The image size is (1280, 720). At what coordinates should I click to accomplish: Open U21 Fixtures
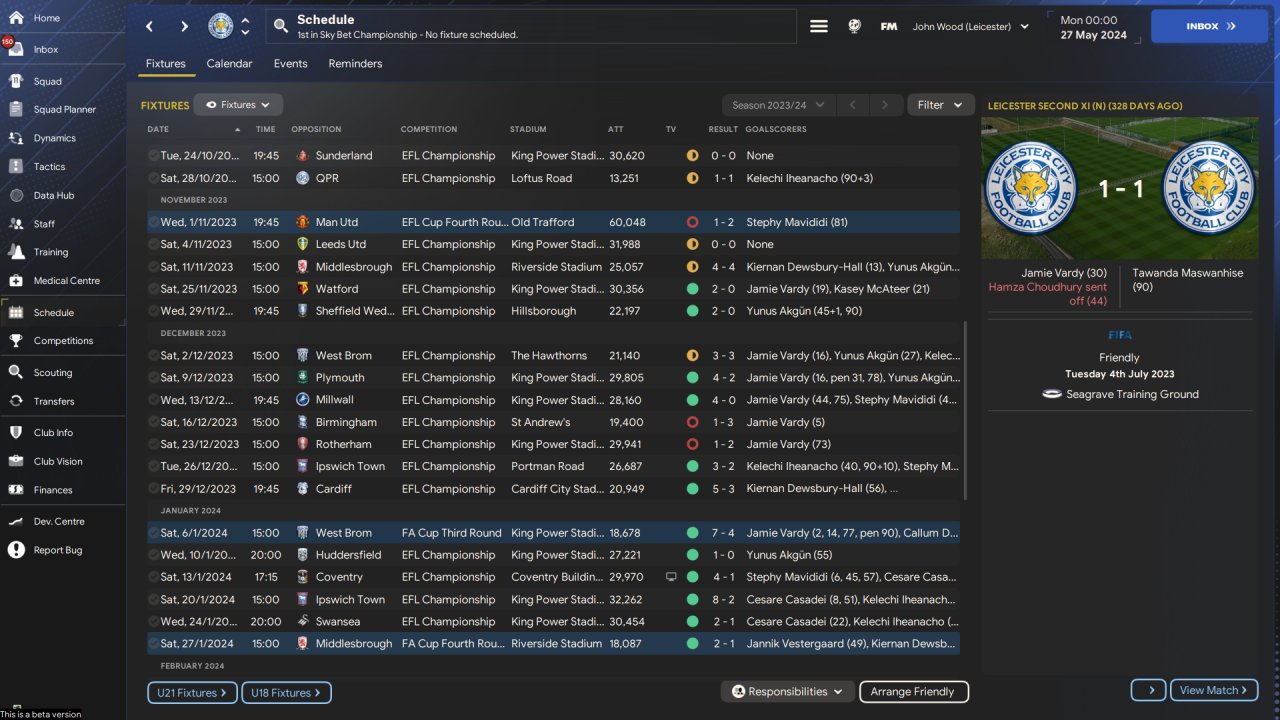pyautogui.click(x=192, y=692)
